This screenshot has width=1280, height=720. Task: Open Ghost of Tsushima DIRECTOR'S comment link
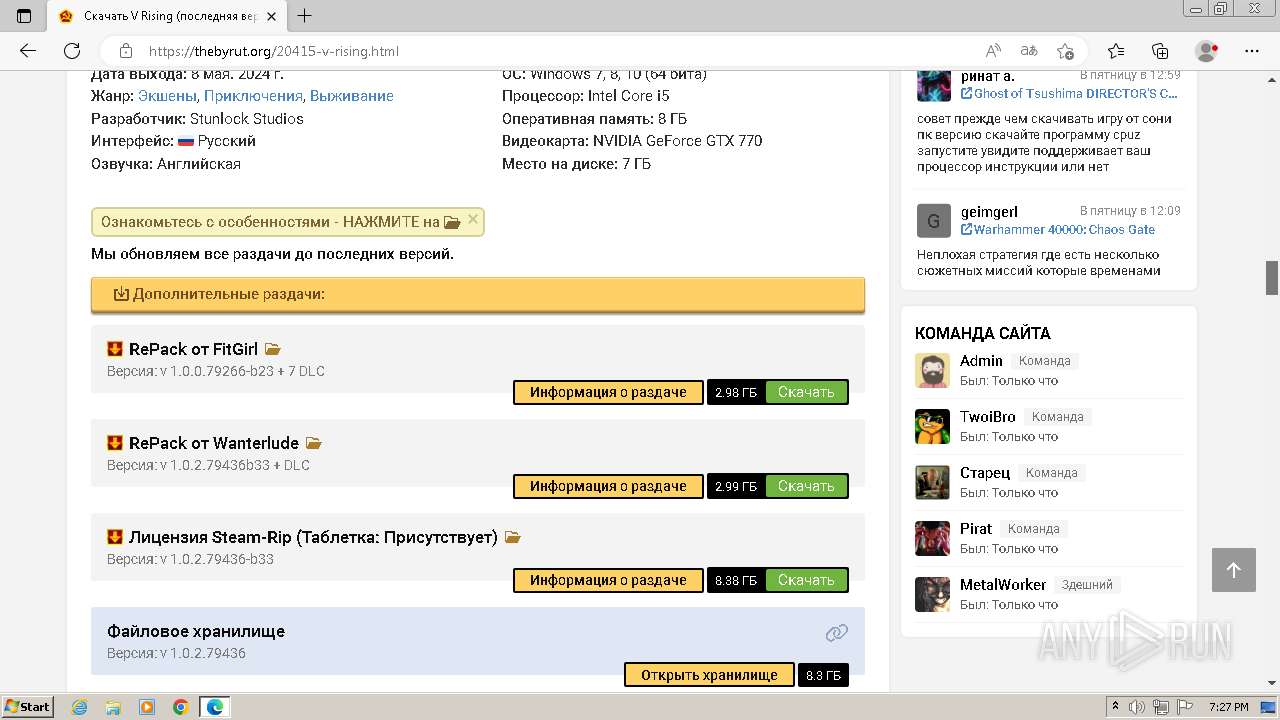pyautogui.click(x=1069, y=93)
